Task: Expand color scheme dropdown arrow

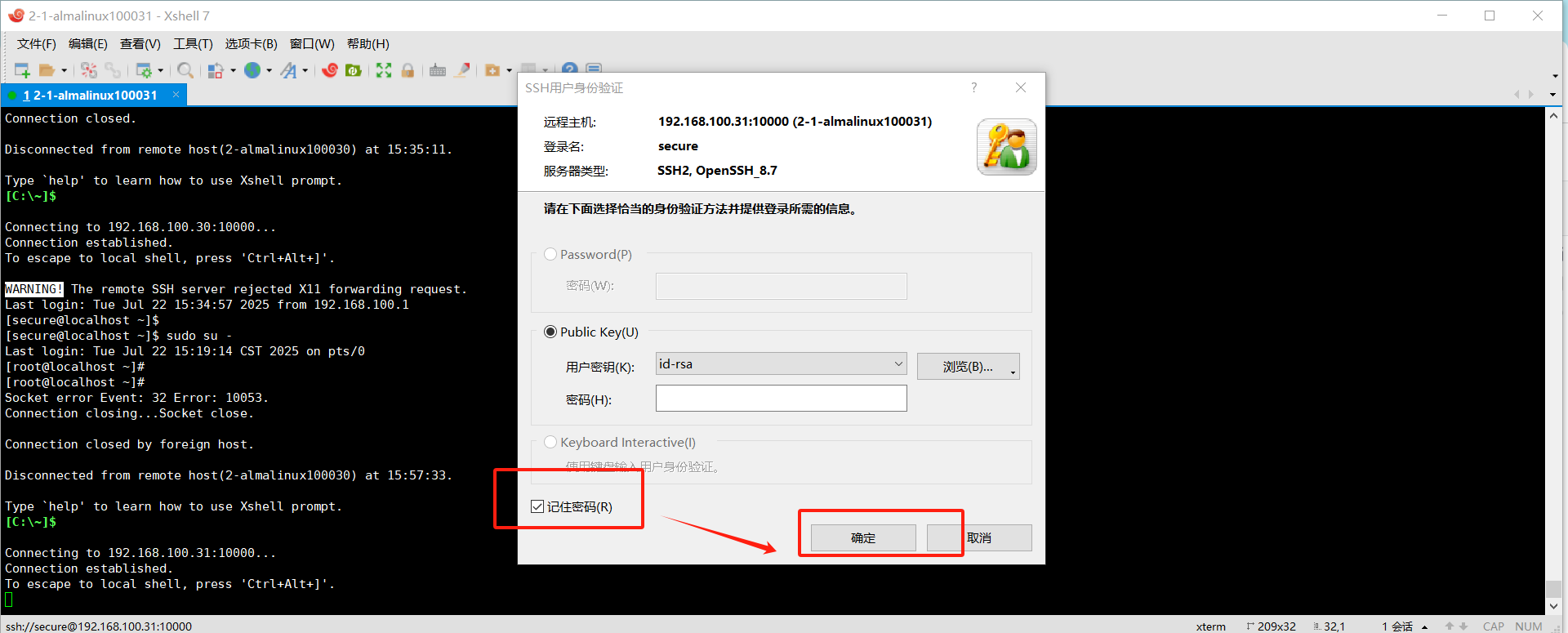Action: 233,70
